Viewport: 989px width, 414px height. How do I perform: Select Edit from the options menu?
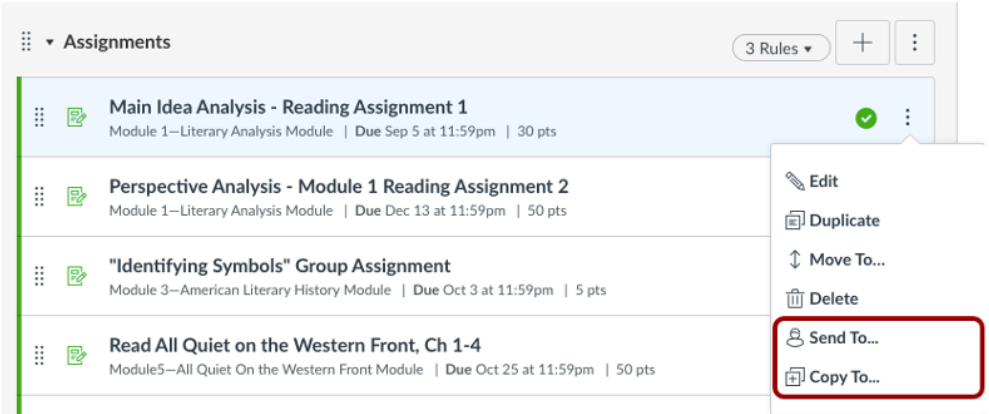coord(812,181)
